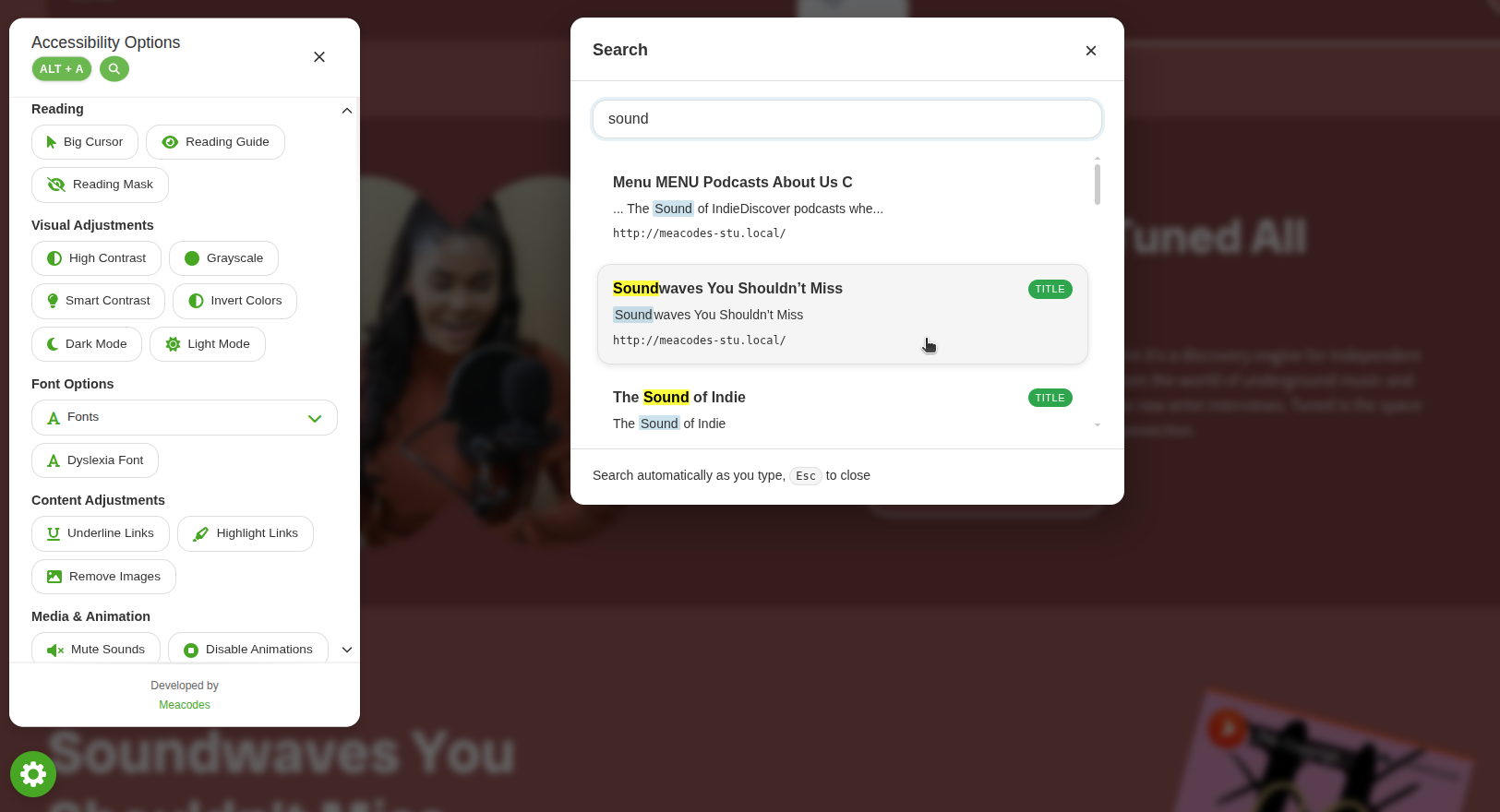The height and width of the screenshot is (812, 1500).
Task: Switch to Dark Mode moon option
Action: point(87,344)
